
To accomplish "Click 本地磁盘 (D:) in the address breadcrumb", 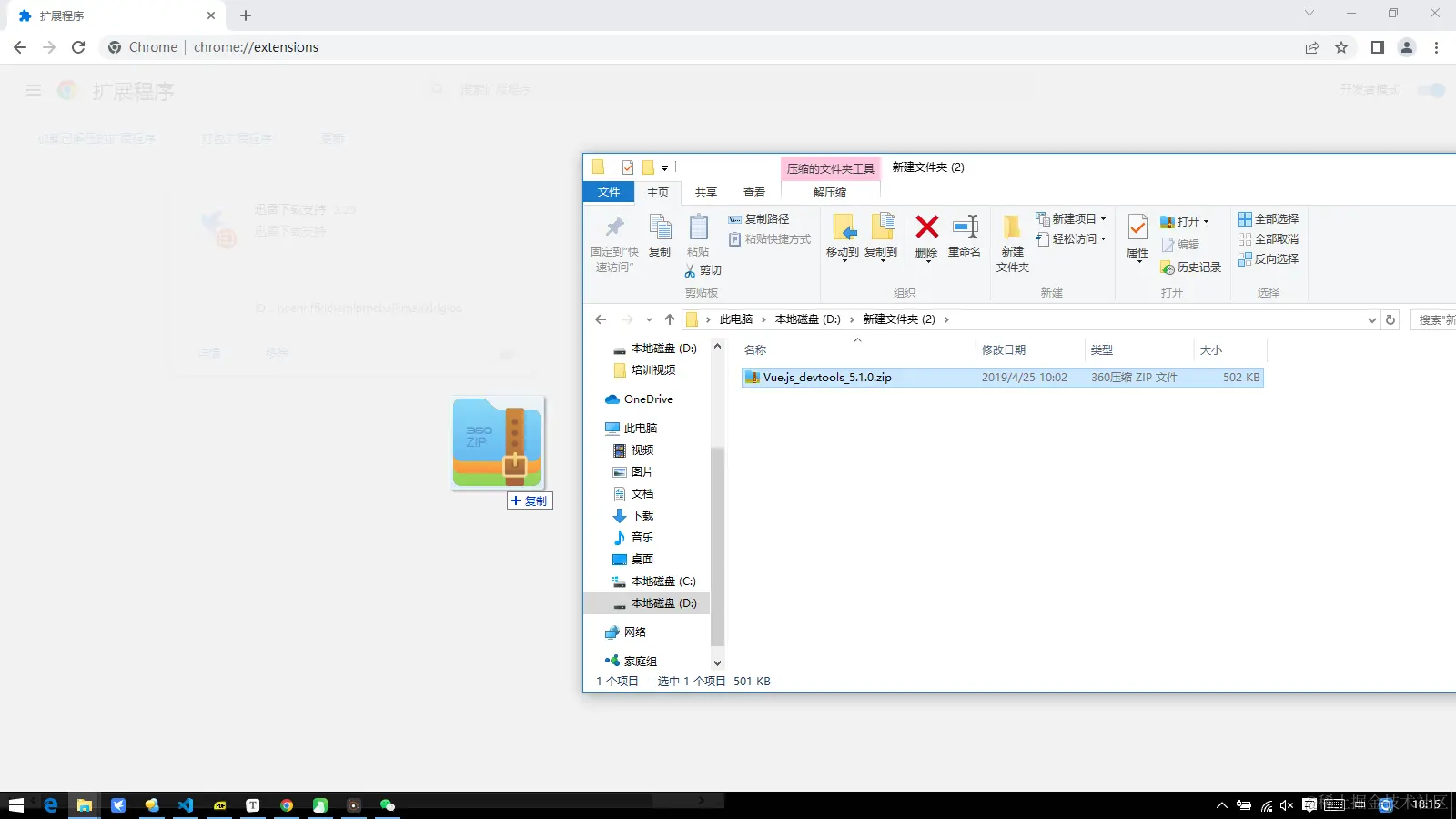I will pos(808,319).
